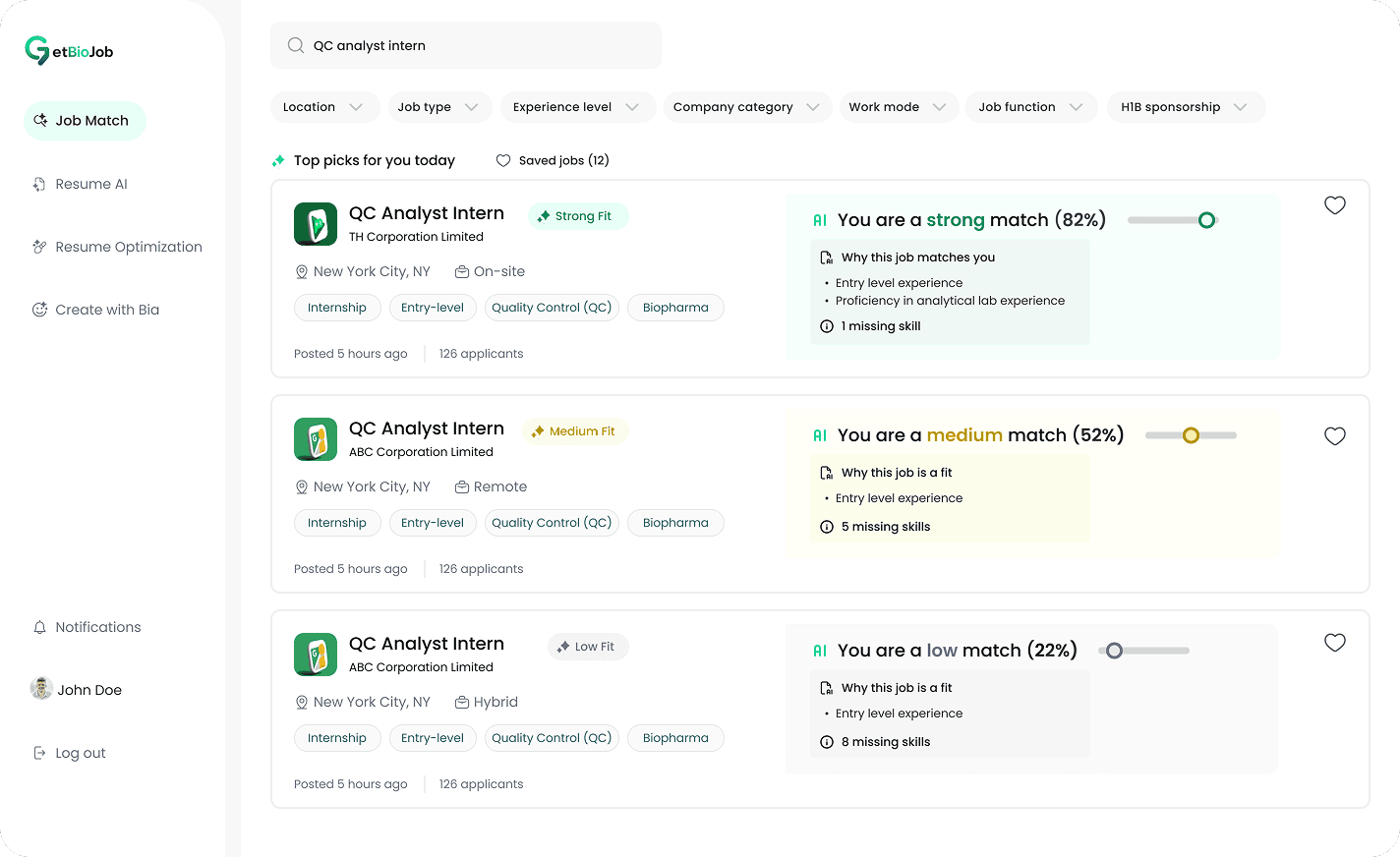Click the AI icon beside strong match heading
The height and width of the screenshot is (857, 1400).
820,220
